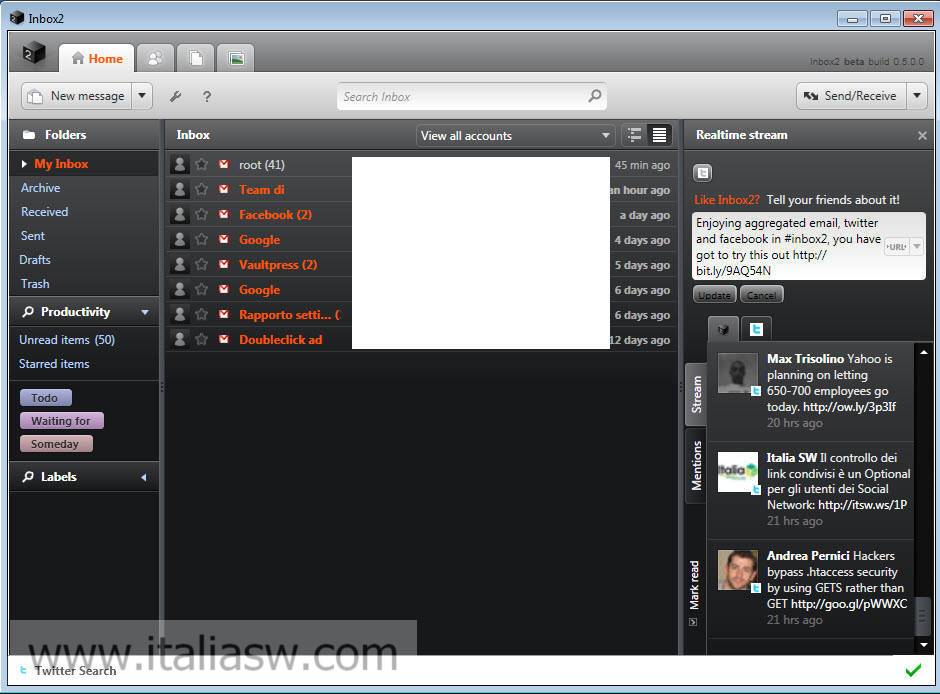Star the Team di message
Screen dimensions: 940x694
(201, 189)
